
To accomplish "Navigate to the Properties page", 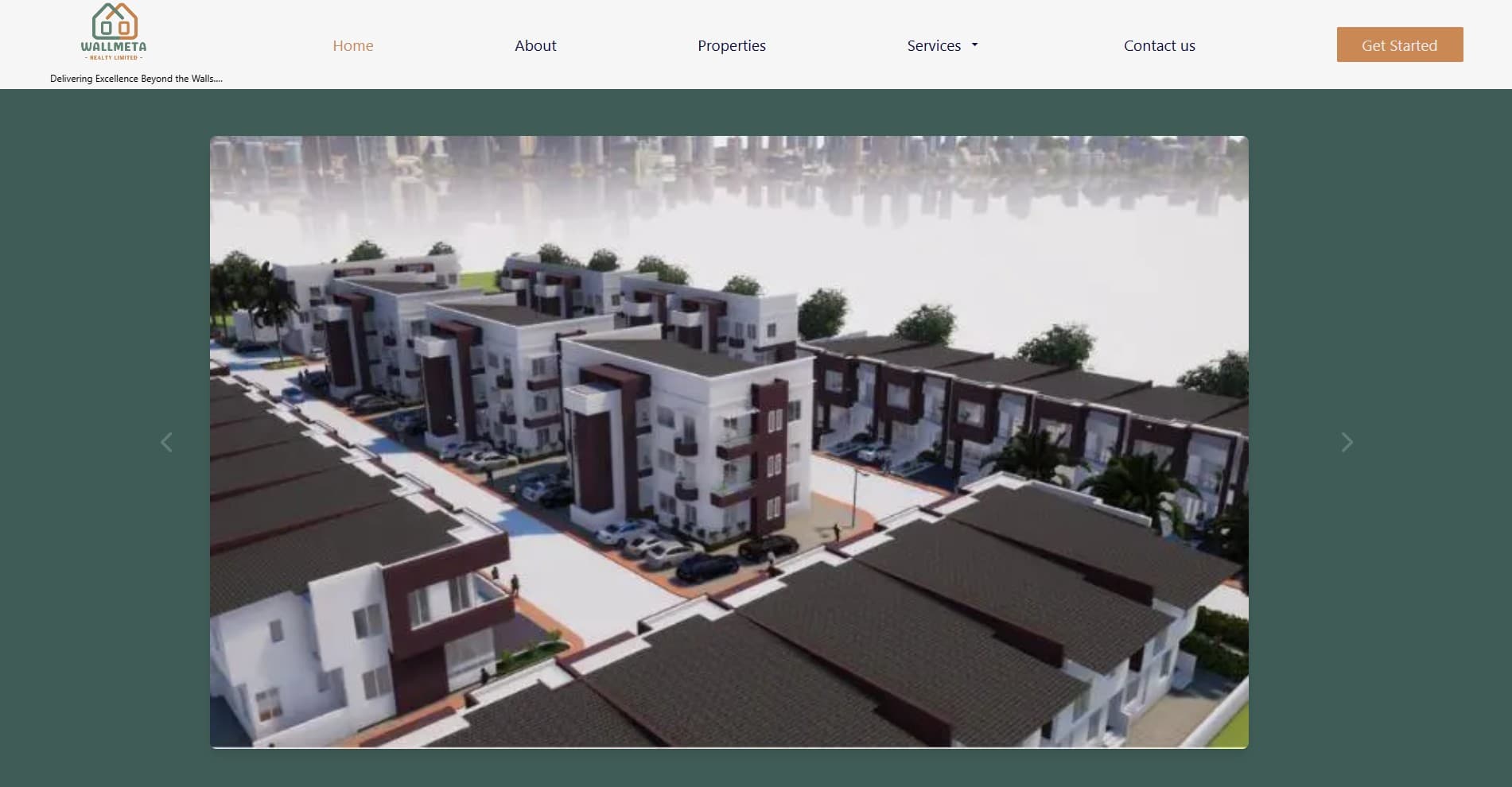I will click(x=731, y=45).
